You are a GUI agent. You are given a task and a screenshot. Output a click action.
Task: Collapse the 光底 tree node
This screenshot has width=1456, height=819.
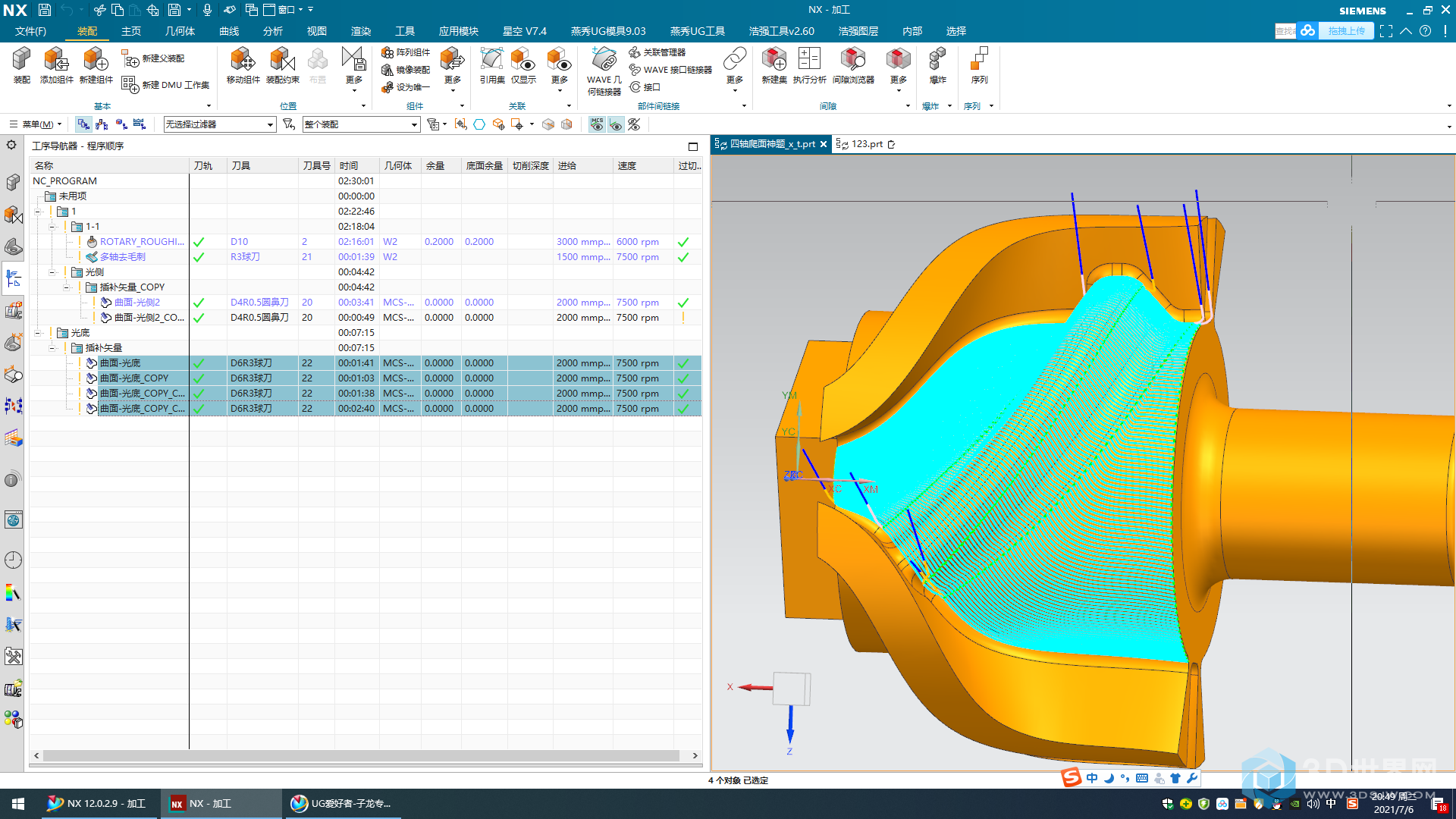38,333
